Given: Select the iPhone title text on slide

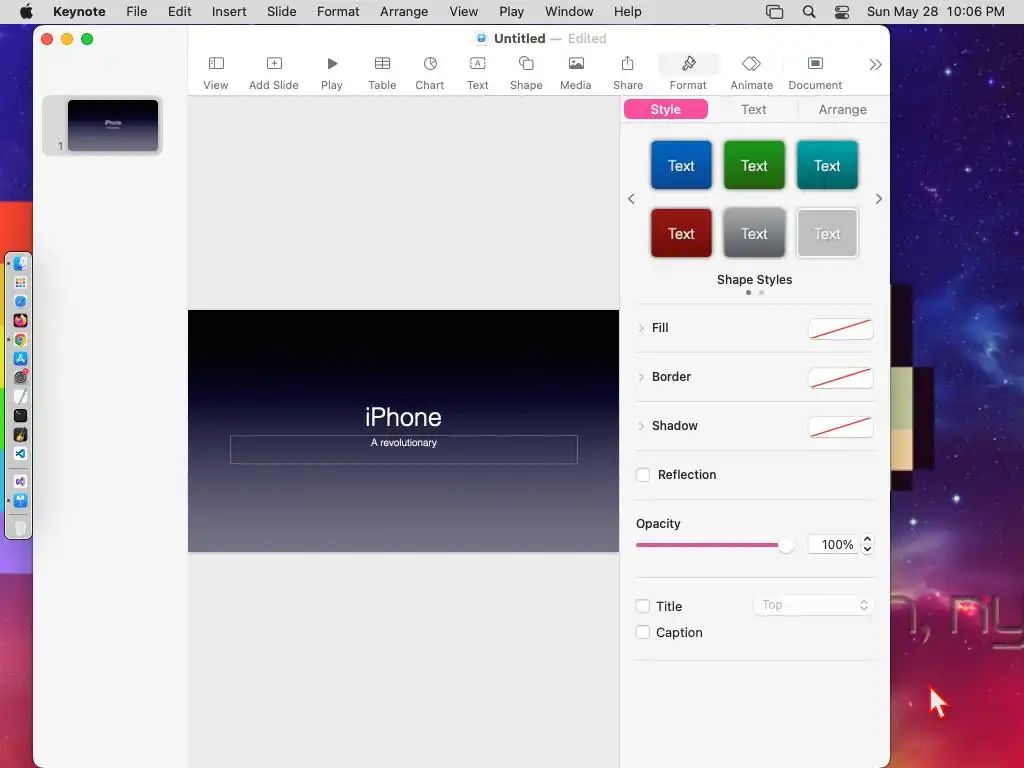Looking at the screenshot, I should 403,417.
